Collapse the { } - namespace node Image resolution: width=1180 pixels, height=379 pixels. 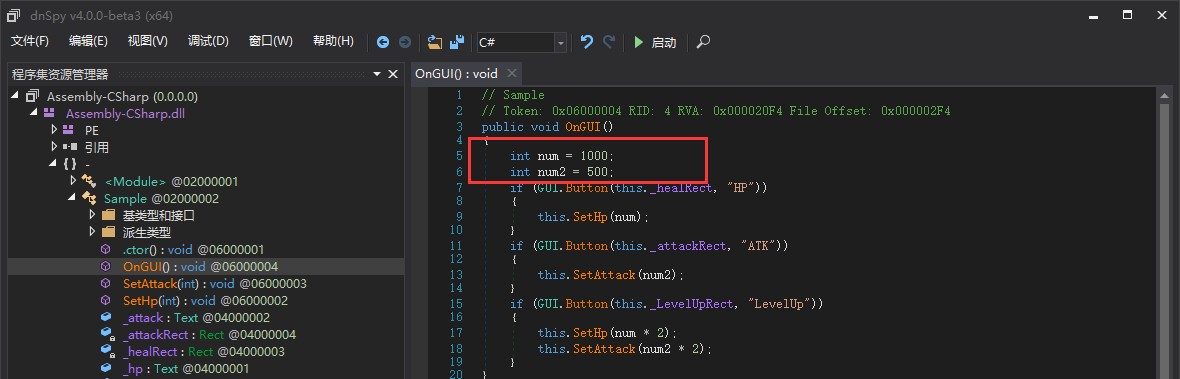pos(52,163)
